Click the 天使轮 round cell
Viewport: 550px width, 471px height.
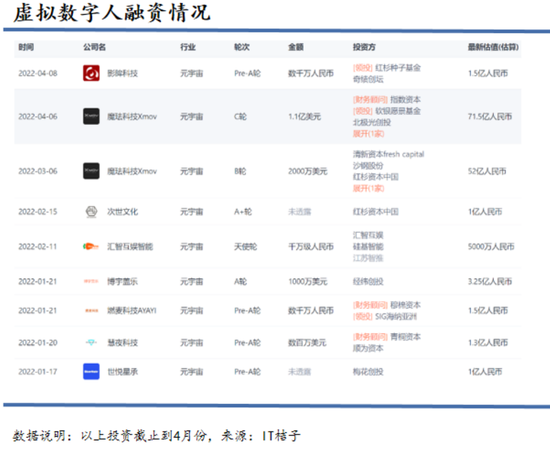[x=246, y=247]
